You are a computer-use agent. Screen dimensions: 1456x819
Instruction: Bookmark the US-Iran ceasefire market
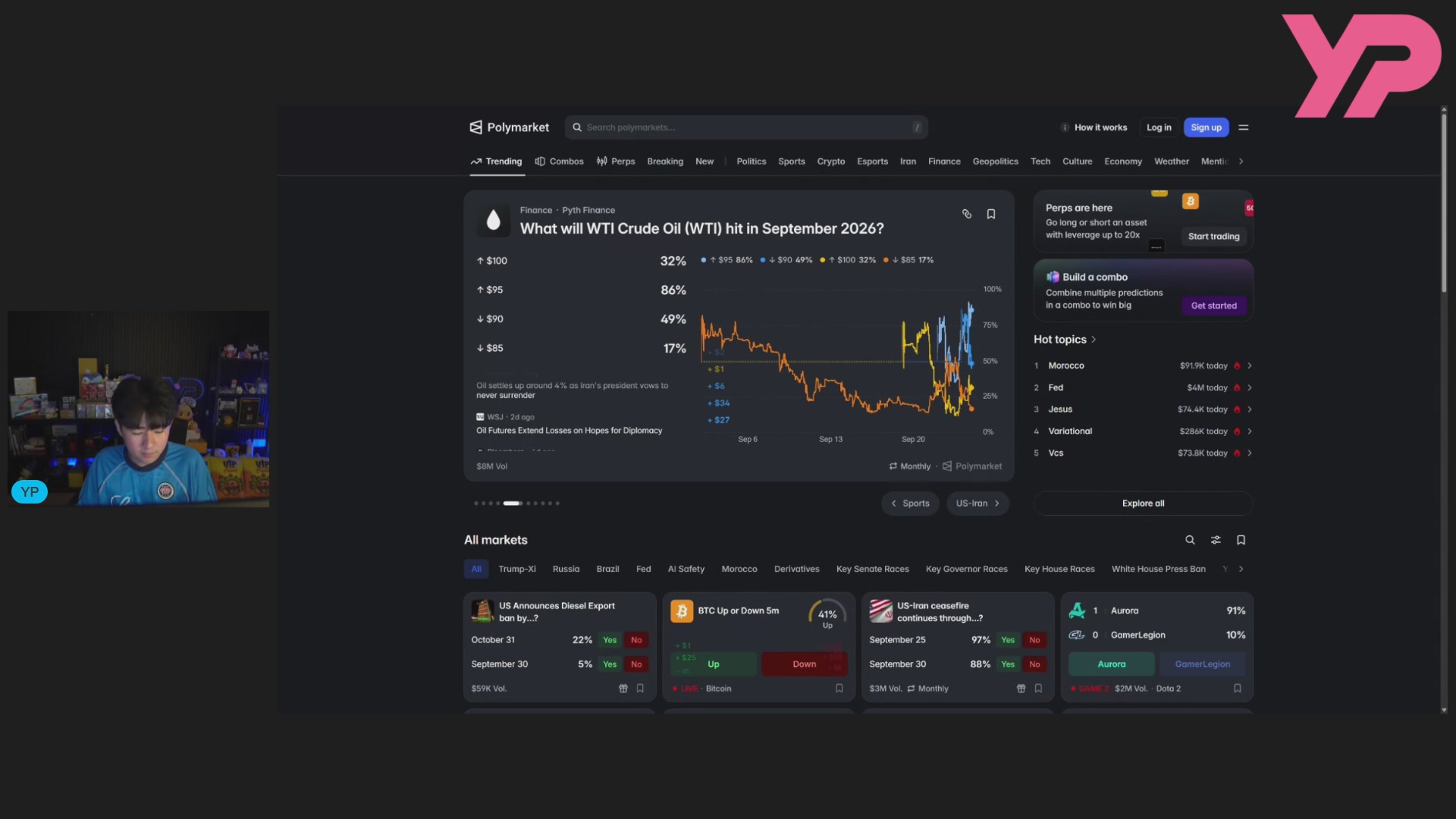(1038, 689)
